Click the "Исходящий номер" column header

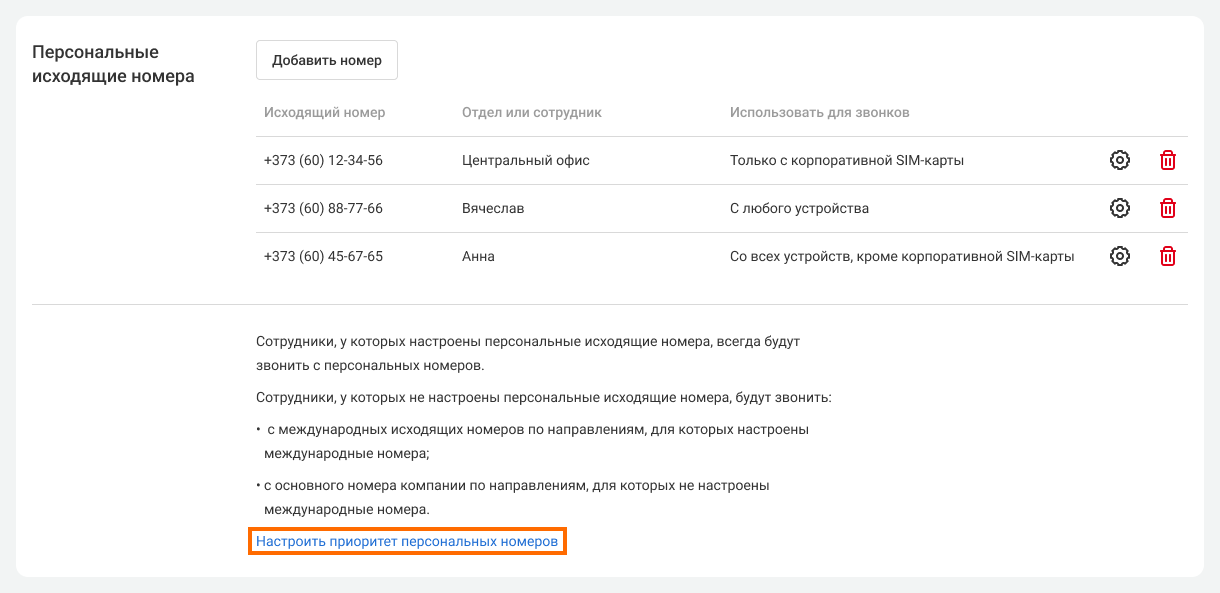[324, 112]
